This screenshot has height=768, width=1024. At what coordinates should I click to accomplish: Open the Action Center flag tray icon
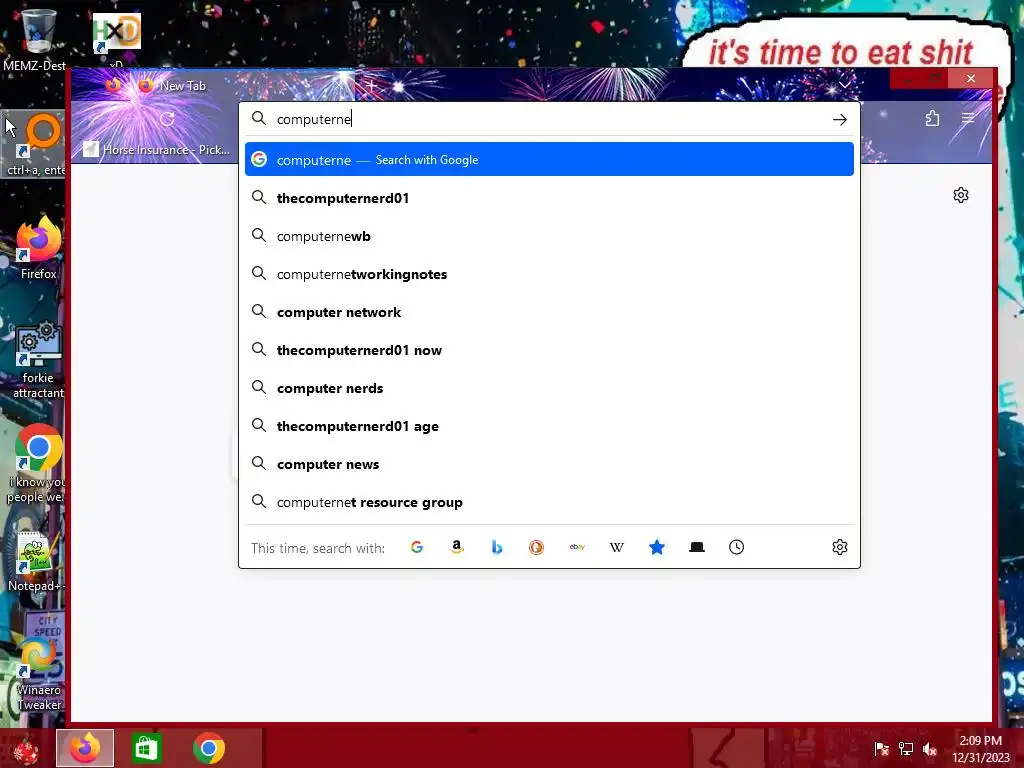coord(882,749)
